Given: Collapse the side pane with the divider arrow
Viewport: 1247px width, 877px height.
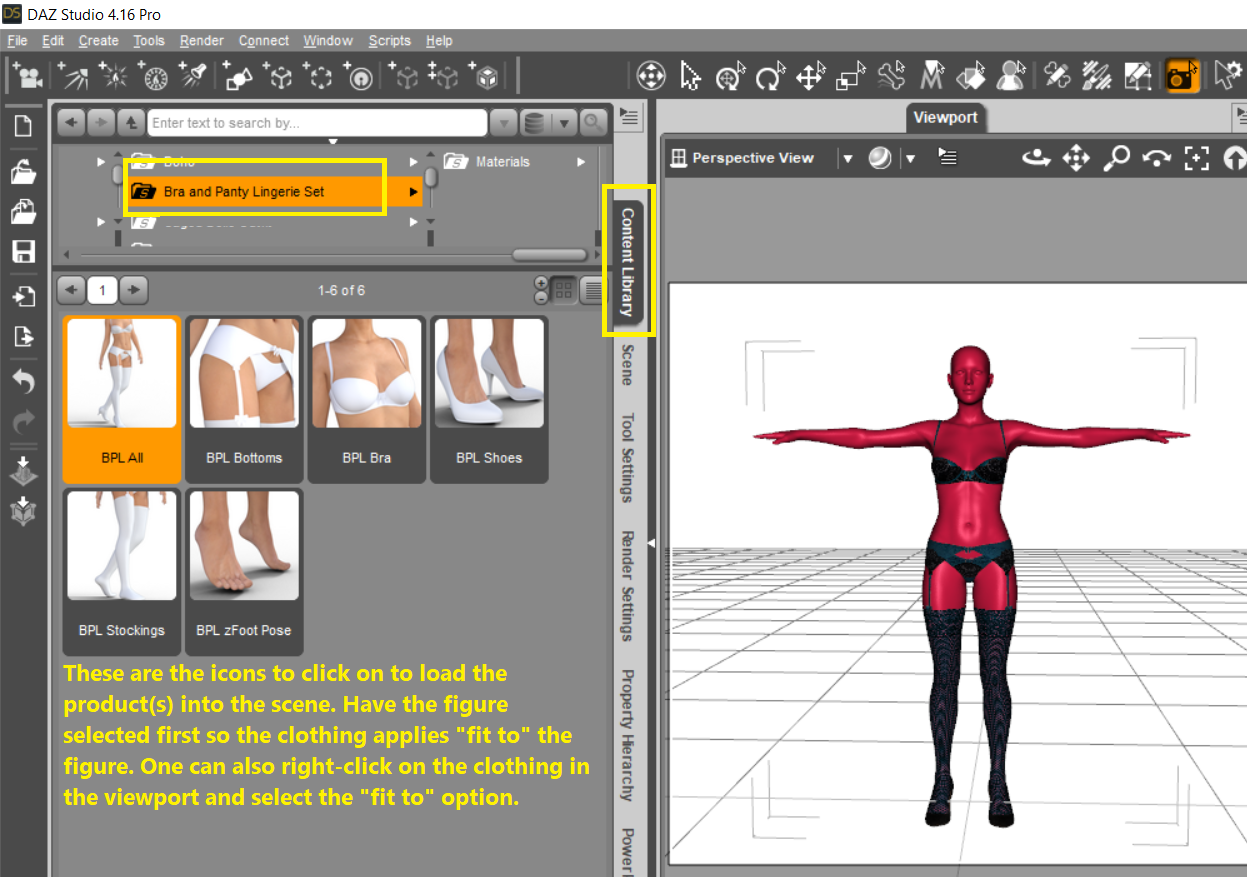Looking at the screenshot, I should click(x=651, y=543).
